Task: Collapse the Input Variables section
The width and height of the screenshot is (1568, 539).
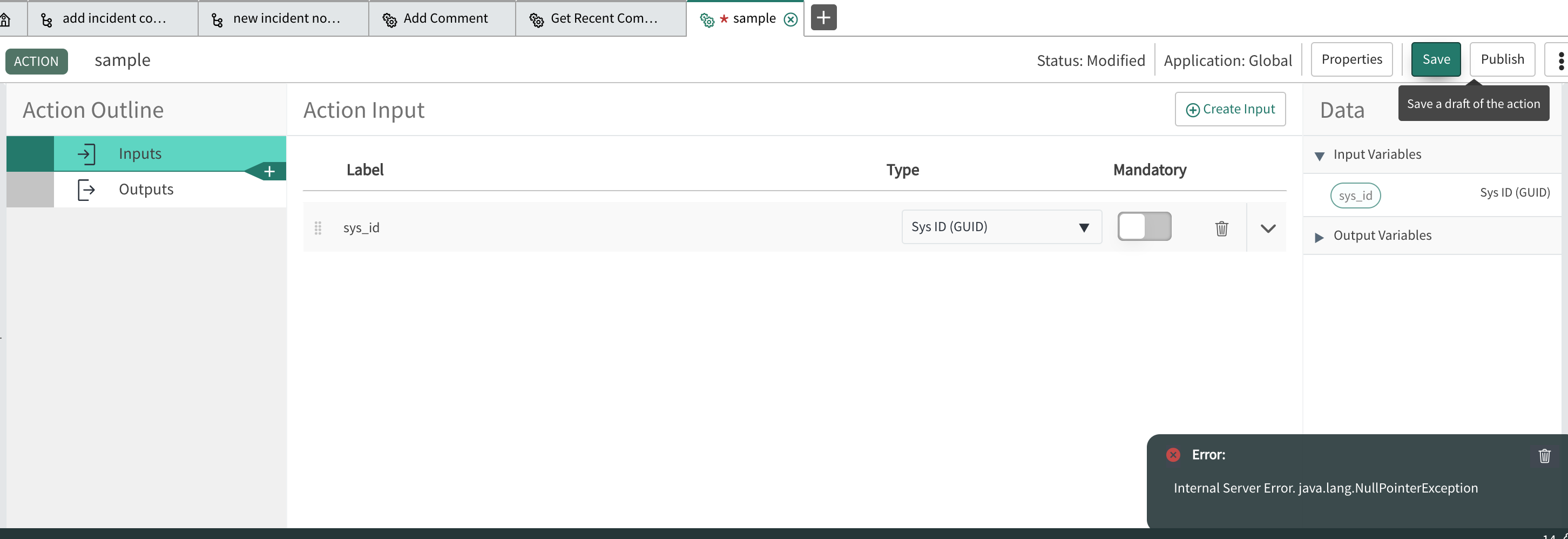Action: click(1319, 156)
